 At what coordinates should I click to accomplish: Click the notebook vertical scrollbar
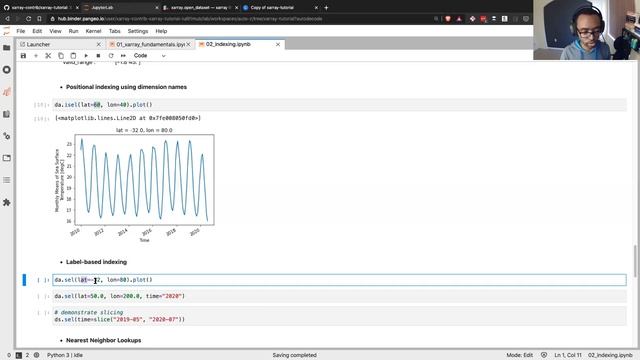click(x=636, y=261)
